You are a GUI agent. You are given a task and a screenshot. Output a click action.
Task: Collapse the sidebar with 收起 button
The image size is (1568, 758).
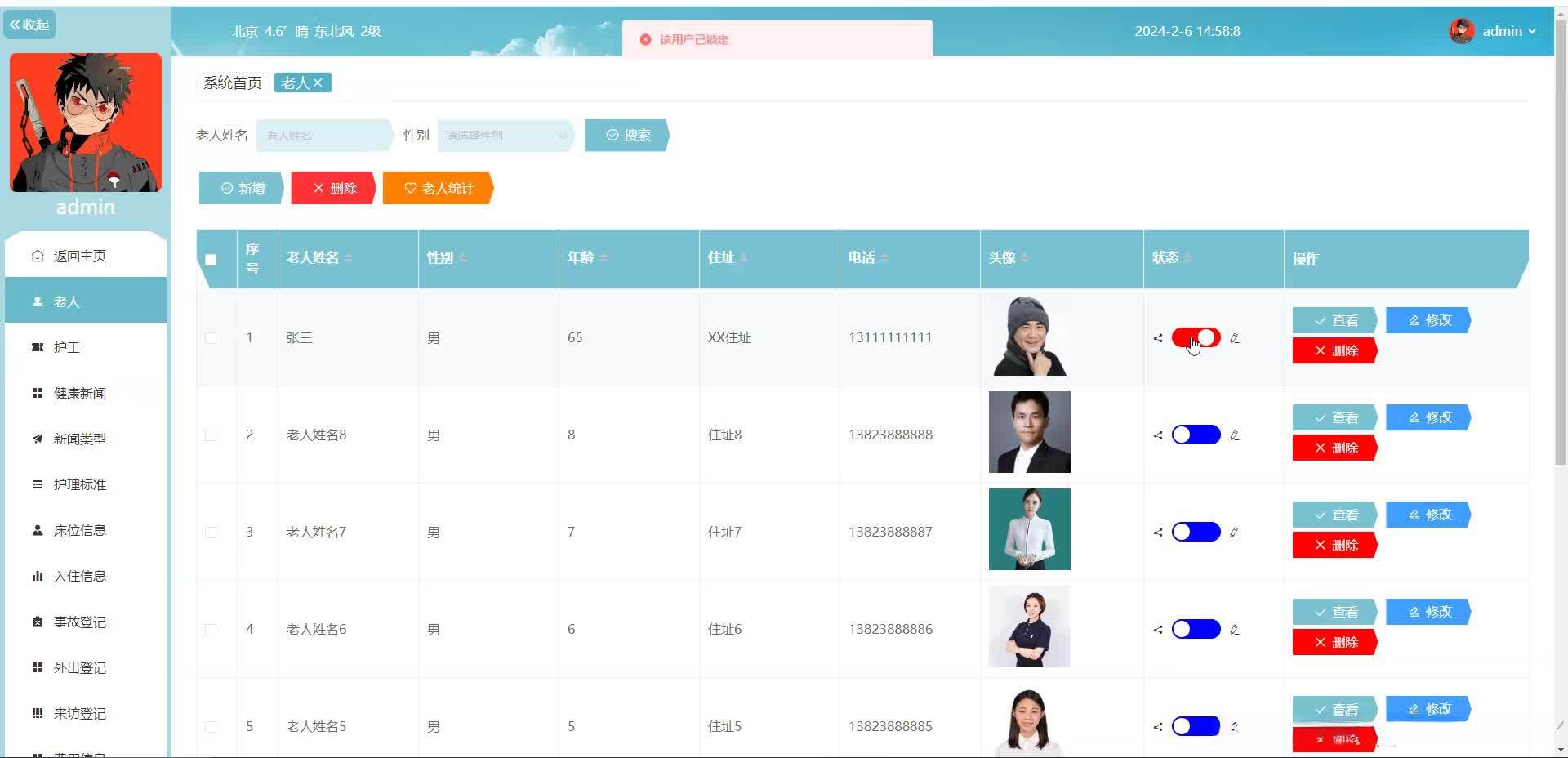(29, 25)
